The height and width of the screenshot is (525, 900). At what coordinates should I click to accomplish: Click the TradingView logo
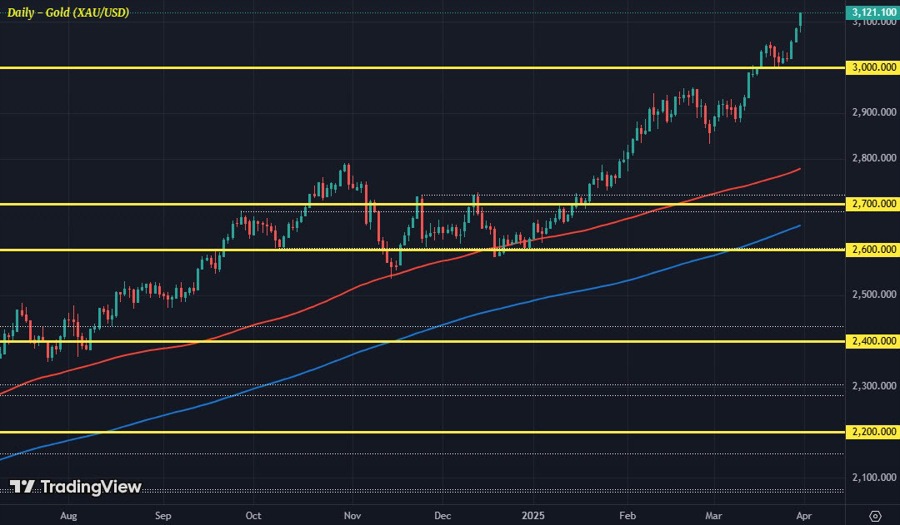(x=75, y=487)
